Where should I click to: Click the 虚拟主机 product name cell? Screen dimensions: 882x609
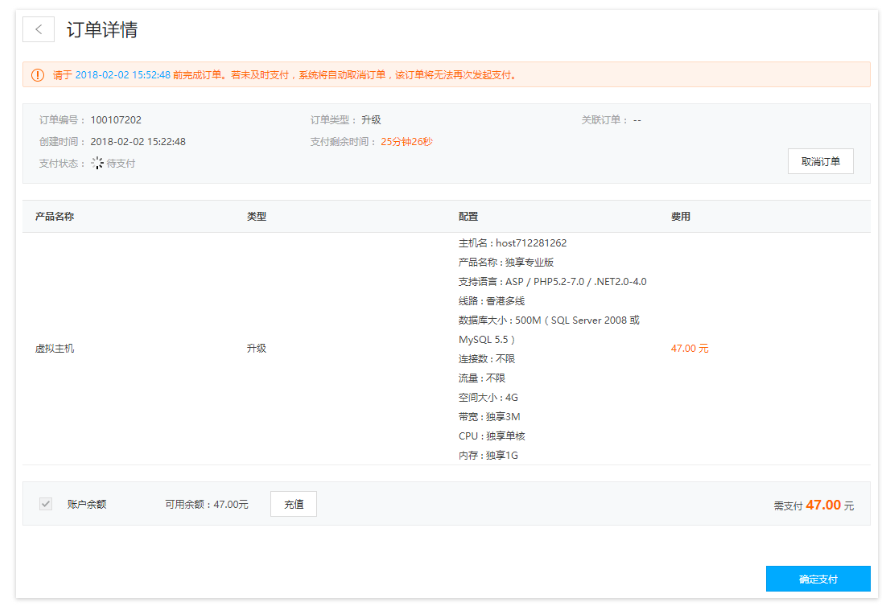54,349
